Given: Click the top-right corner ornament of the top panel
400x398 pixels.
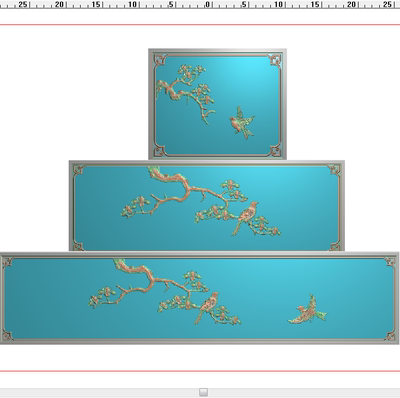Looking at the screenshot, I should tap(275, 60).
